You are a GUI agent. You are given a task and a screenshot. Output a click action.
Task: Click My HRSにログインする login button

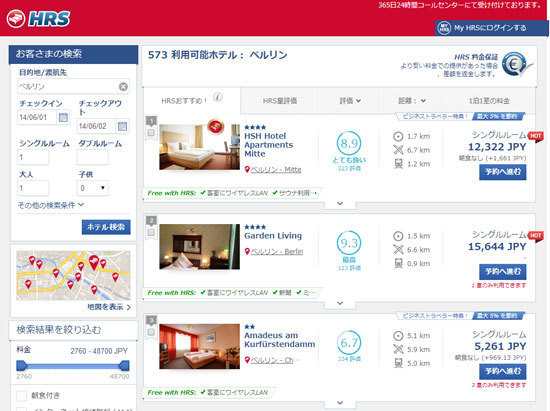click(x=492, y=28)
